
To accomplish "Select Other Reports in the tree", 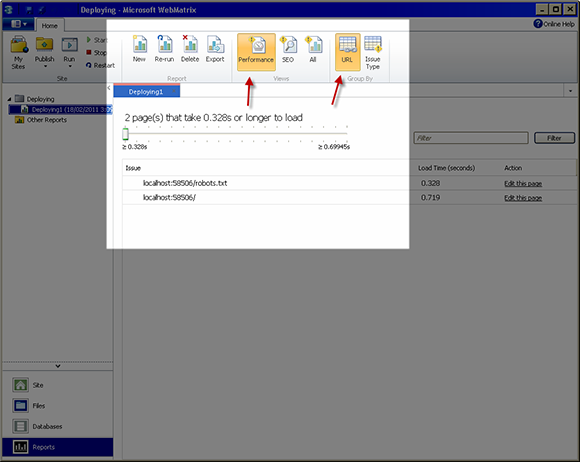I will (41, 120).
